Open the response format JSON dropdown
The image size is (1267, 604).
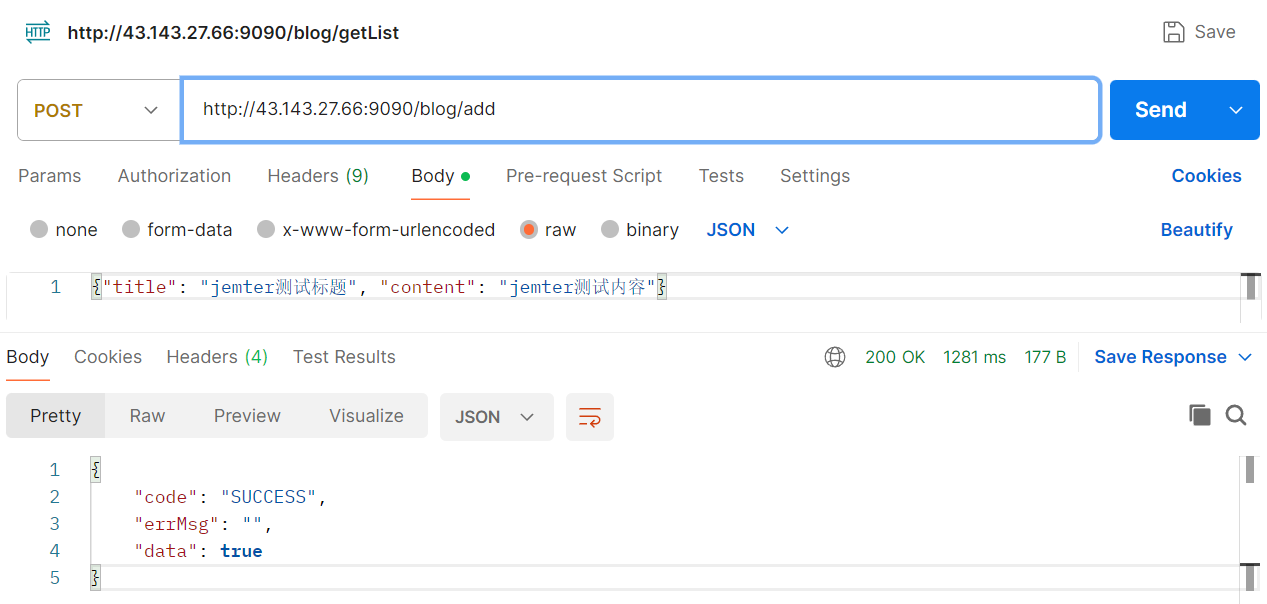coord(496,417)
